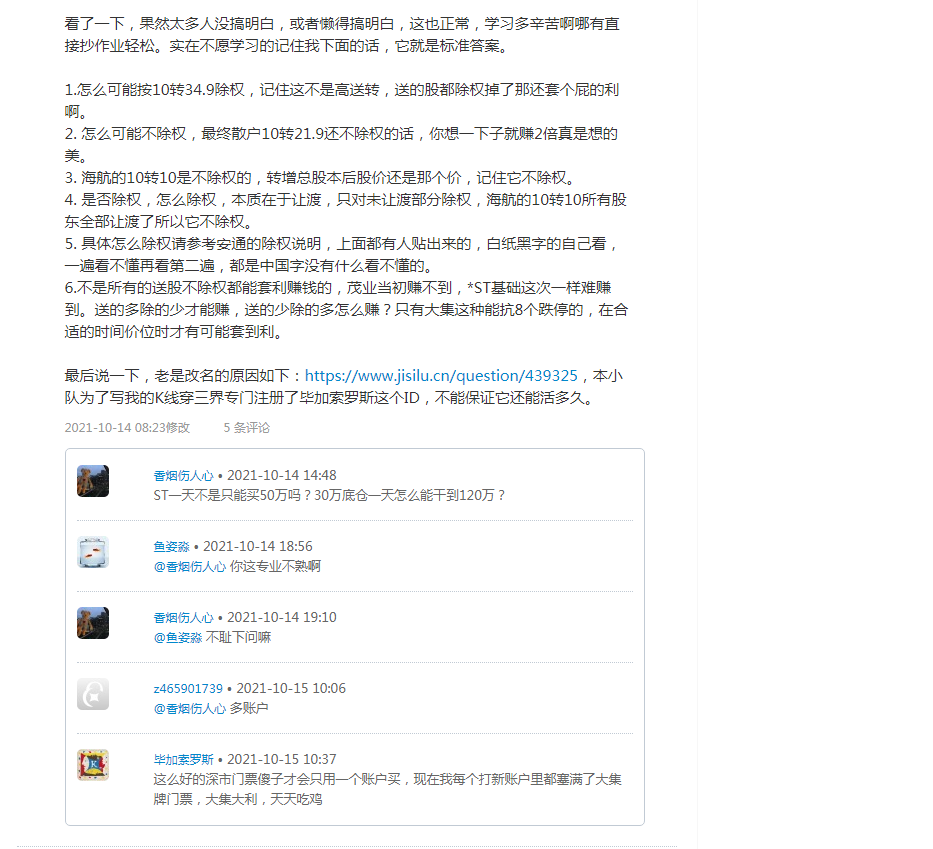Image resolution: width=933 pixels, height=849 pixels.
Task: Toggle the 5 条评论 comments section
Action: 246,427
